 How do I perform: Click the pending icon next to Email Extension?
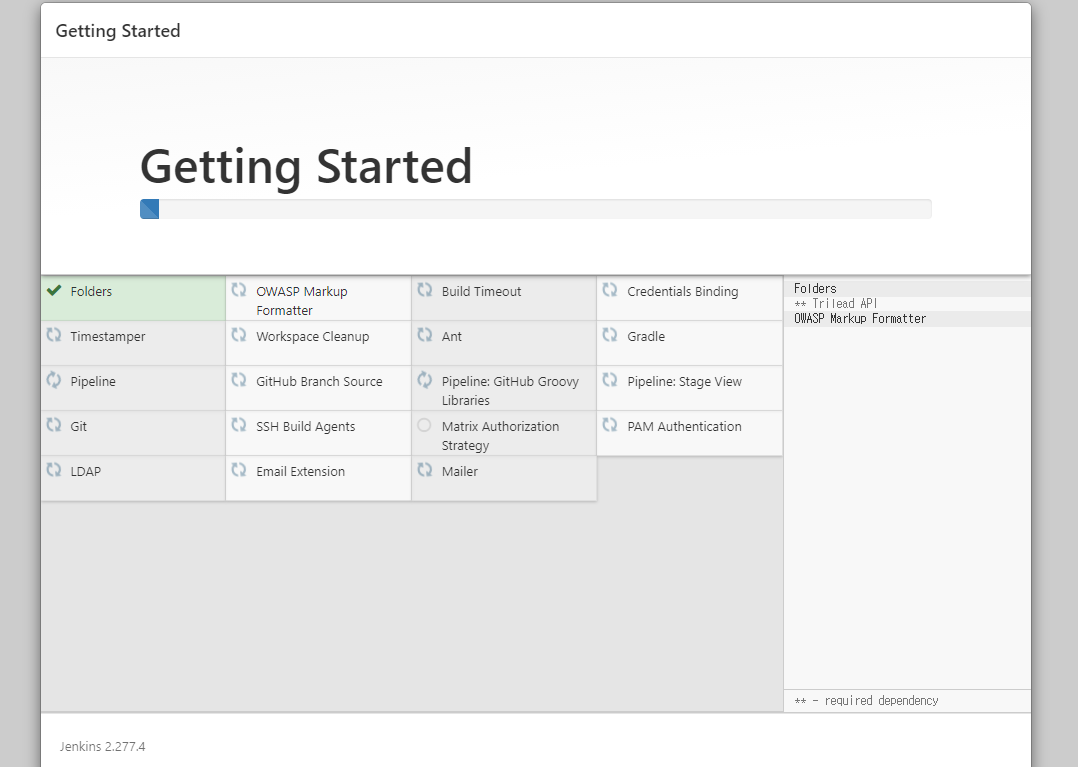239,470
